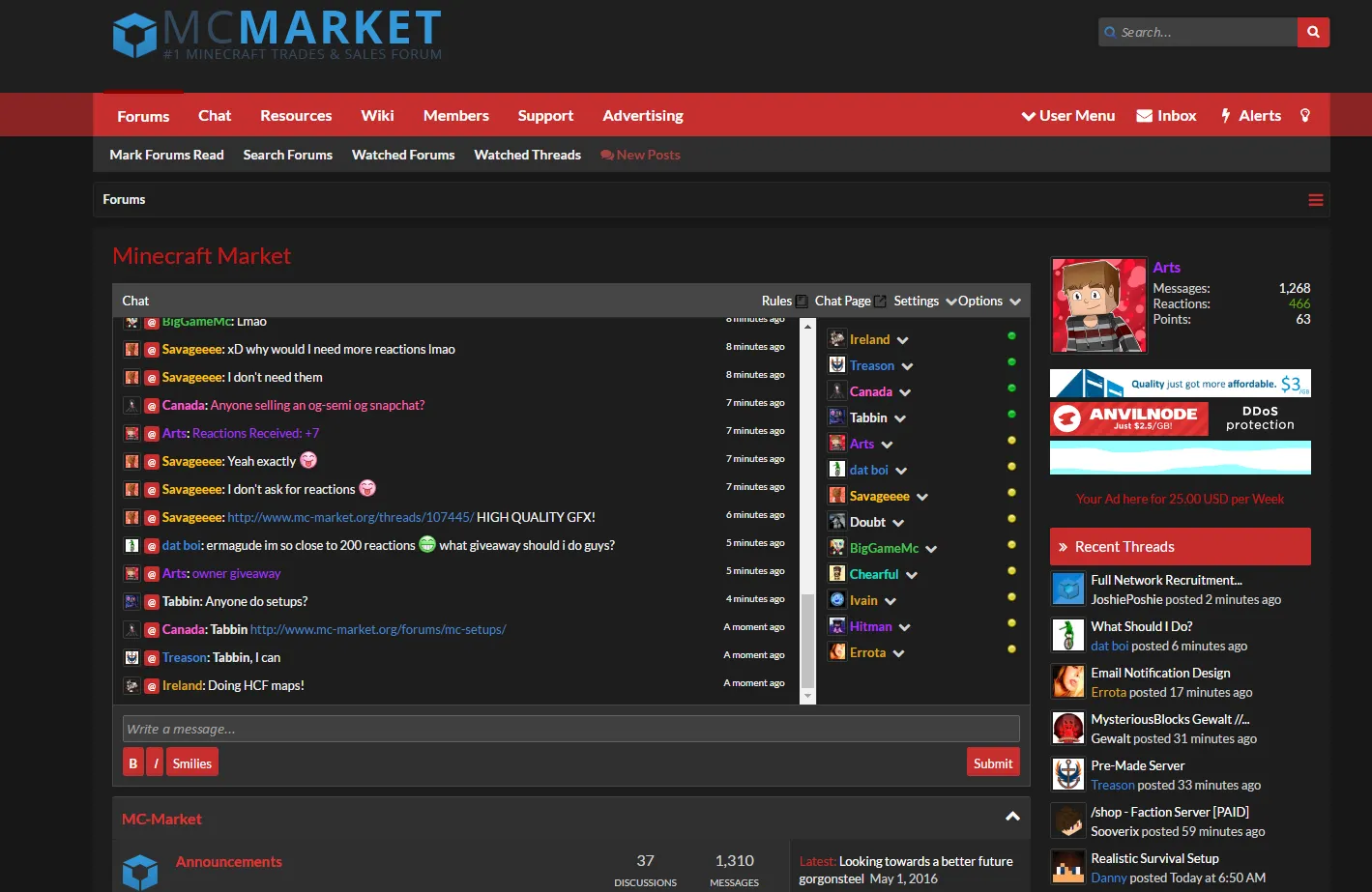Screen dimensions: 1372x892
Task: Click avatar beside Email Notification Design thread
Action: pos(1068,681)
